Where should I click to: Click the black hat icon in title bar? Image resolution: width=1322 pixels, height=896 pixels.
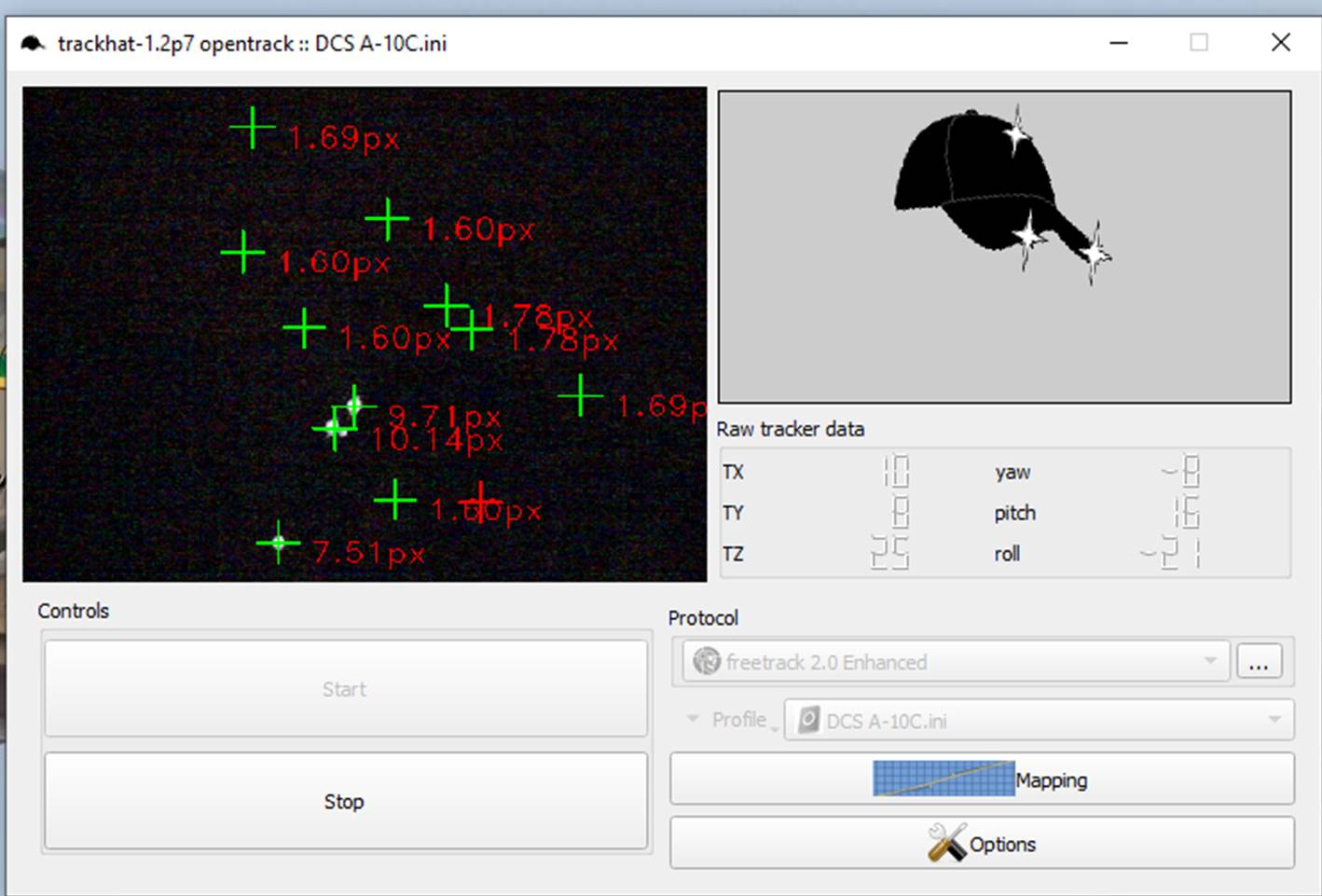click(33, 44)
